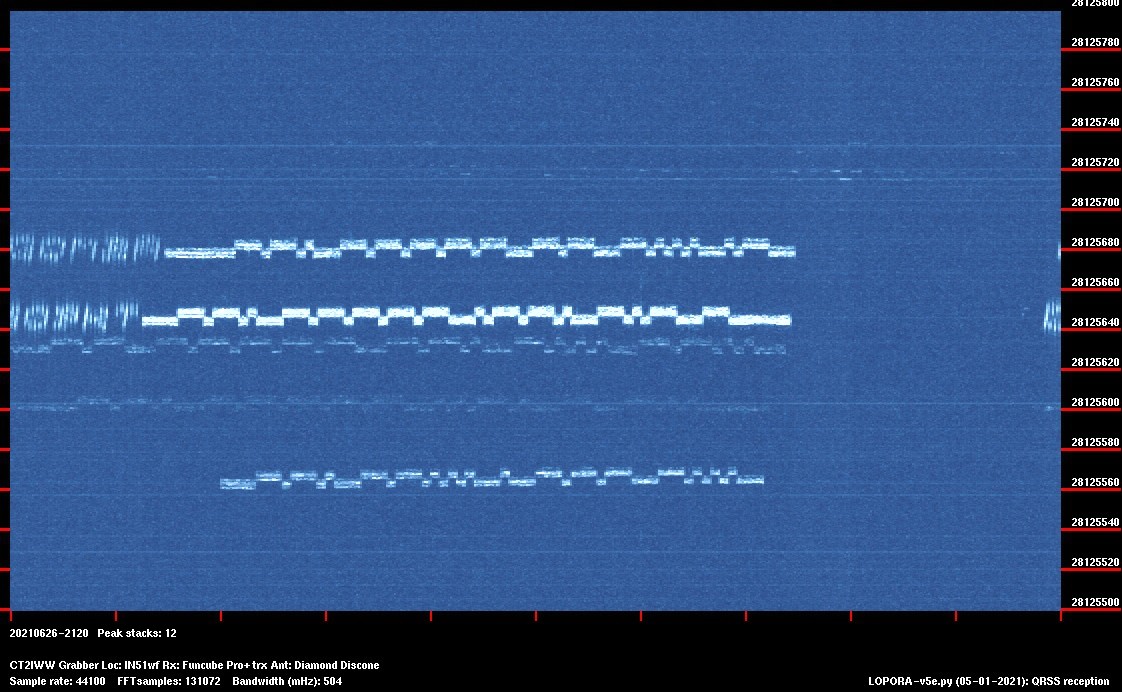Select the 28125640 frequency label
The image size is (1122, 692).
point(1095,323)
